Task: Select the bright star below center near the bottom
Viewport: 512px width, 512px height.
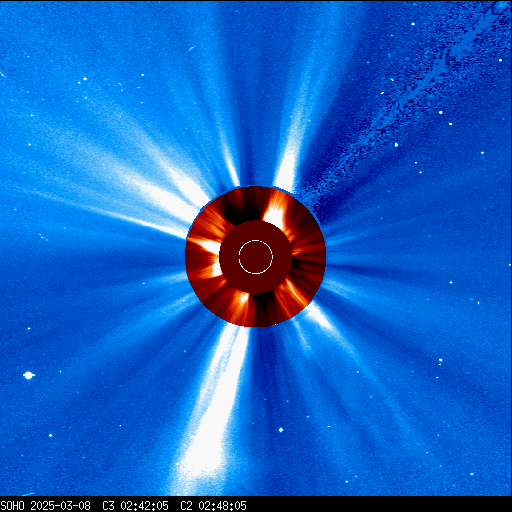Action: (281, 430)
